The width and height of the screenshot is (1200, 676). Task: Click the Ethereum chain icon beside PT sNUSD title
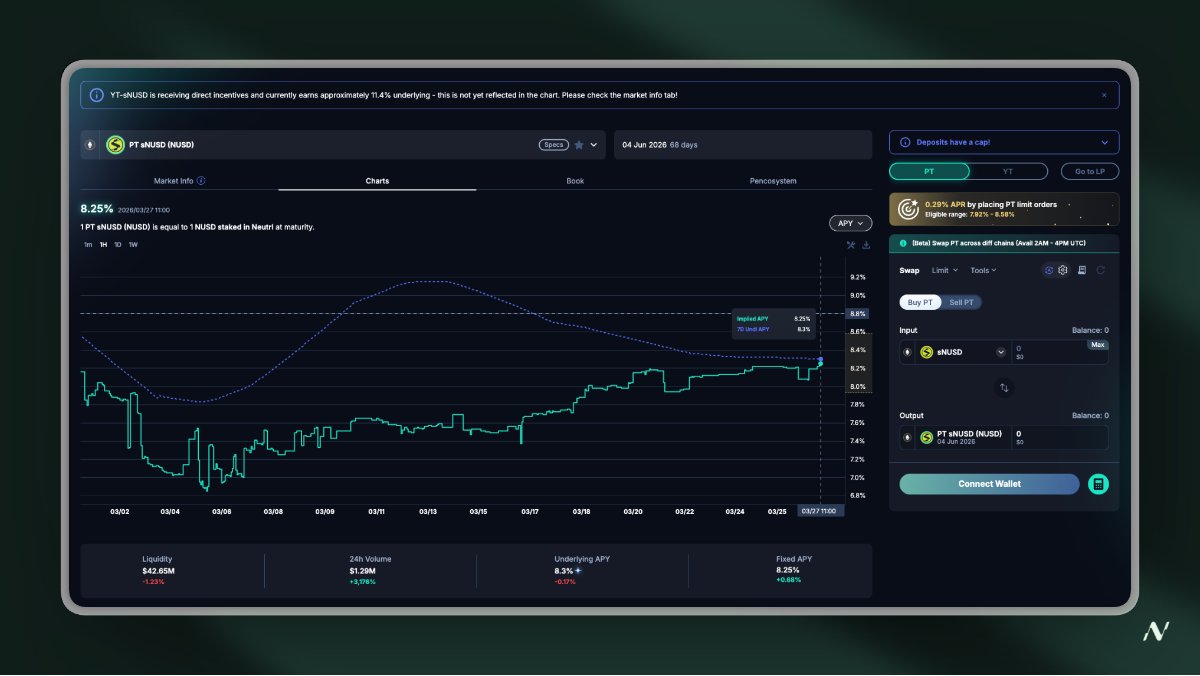(92, 145)
